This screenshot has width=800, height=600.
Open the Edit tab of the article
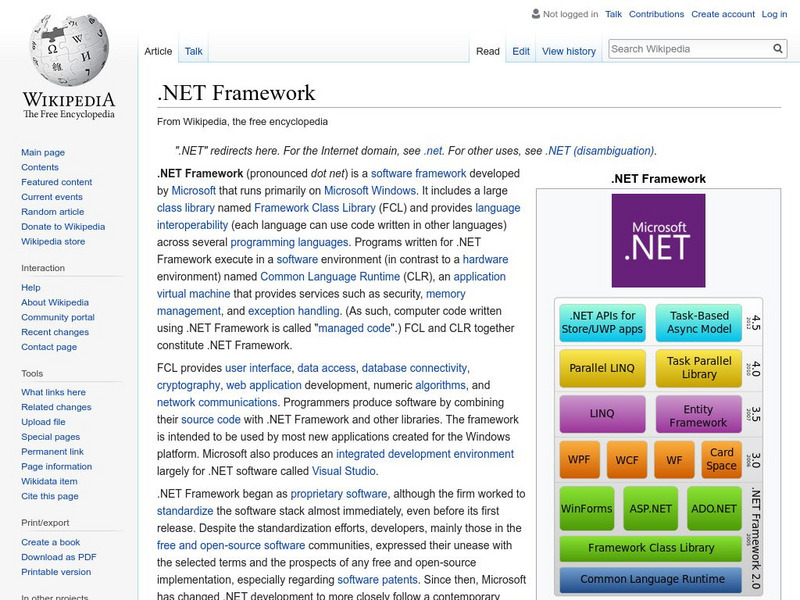521,50
